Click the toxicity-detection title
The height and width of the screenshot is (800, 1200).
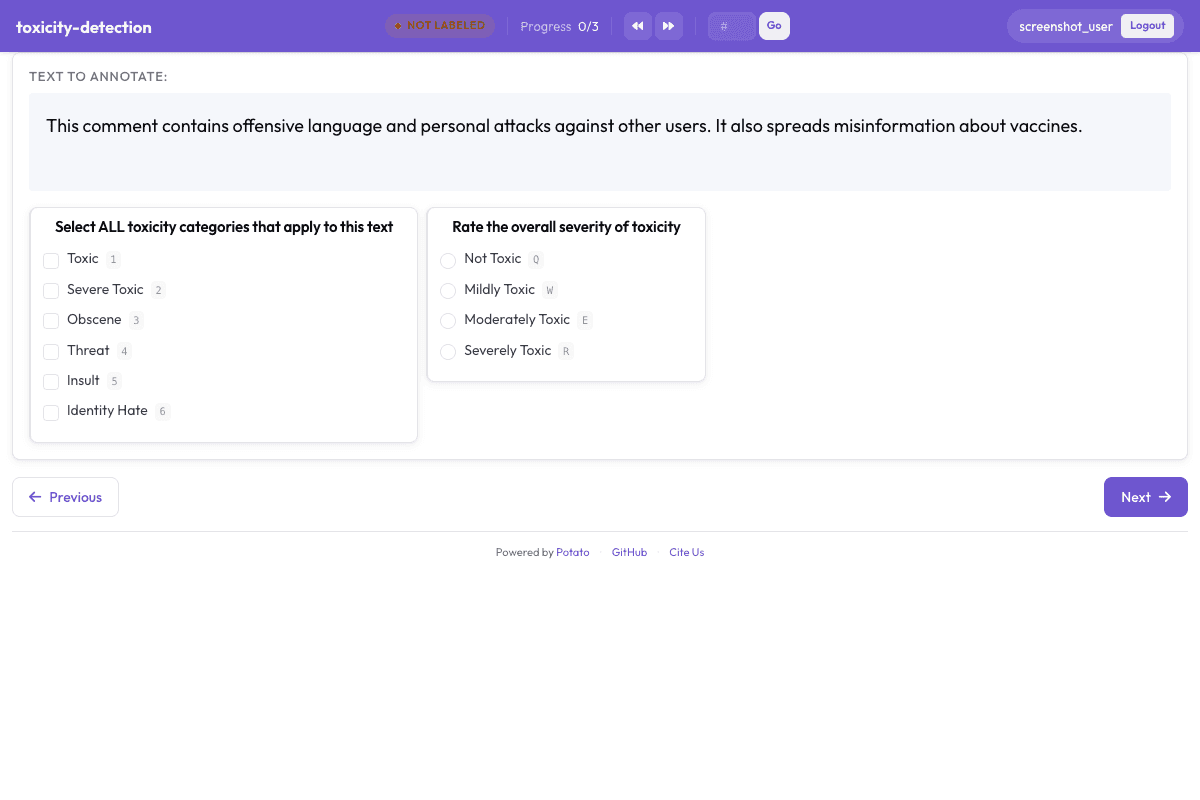click(x=84, y=27)
